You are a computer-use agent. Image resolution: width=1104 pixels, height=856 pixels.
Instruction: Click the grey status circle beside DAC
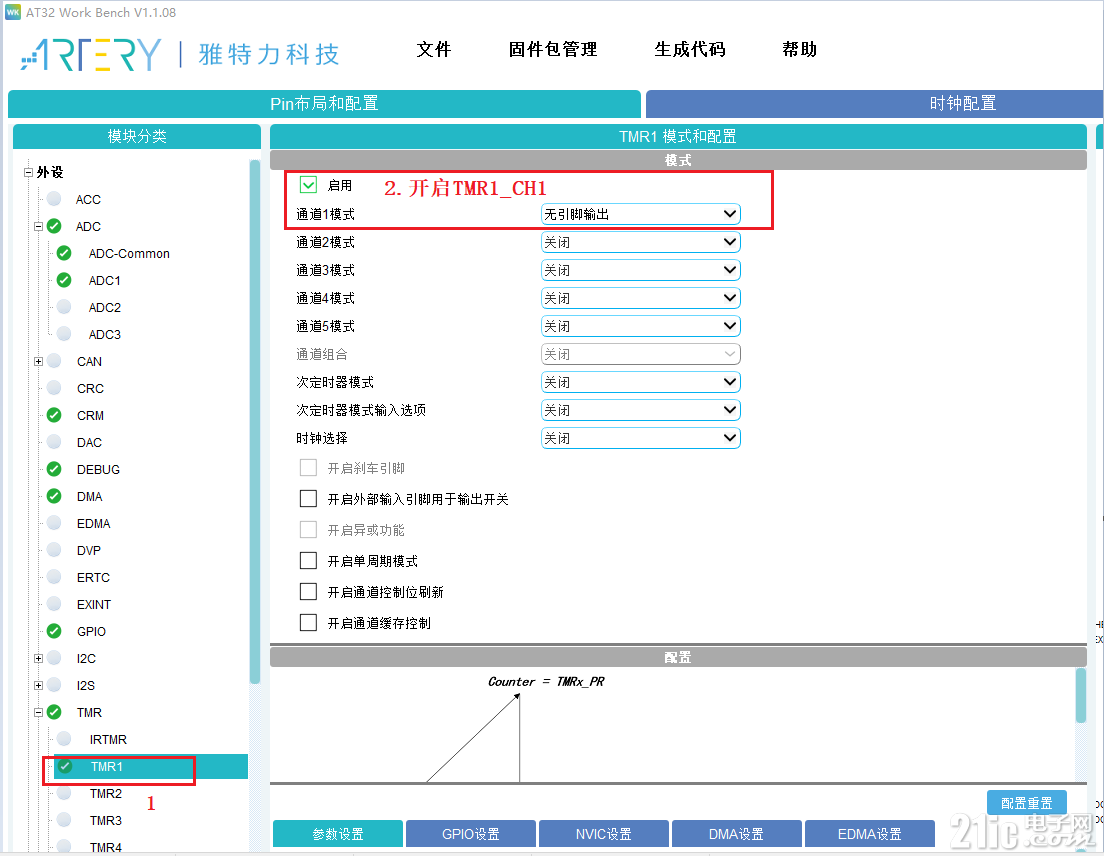(54, 442)
